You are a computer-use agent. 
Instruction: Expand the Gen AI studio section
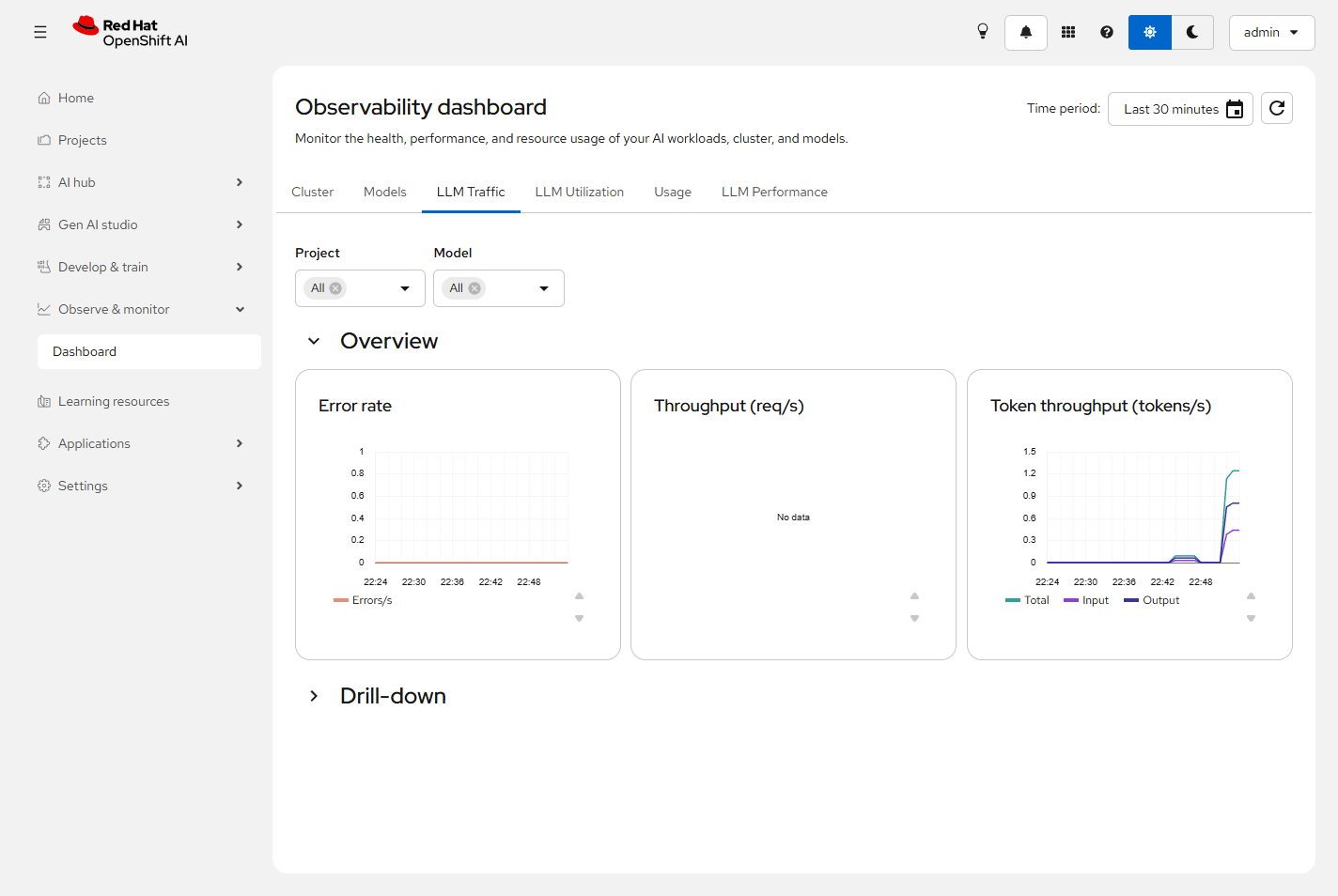[x=149, y=224]
